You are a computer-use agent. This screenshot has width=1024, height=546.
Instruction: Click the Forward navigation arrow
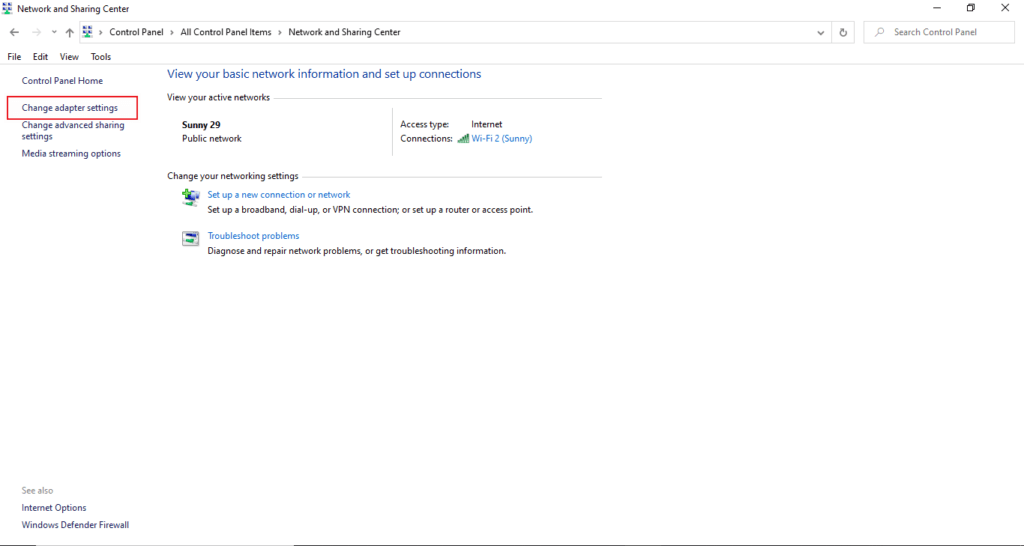(36, 32)
